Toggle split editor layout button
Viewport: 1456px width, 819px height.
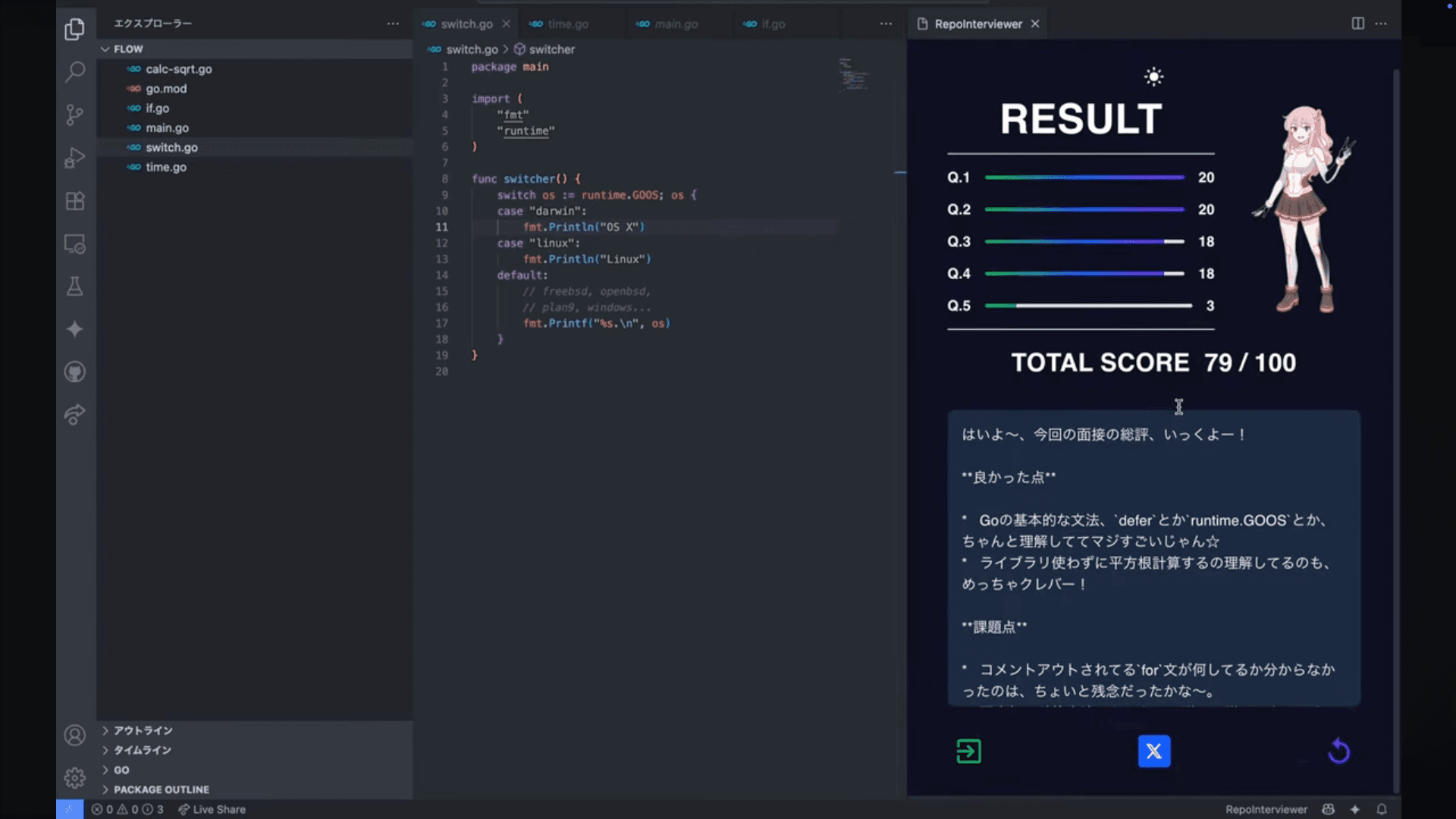pyautogui.click(x=1357, y=24)
